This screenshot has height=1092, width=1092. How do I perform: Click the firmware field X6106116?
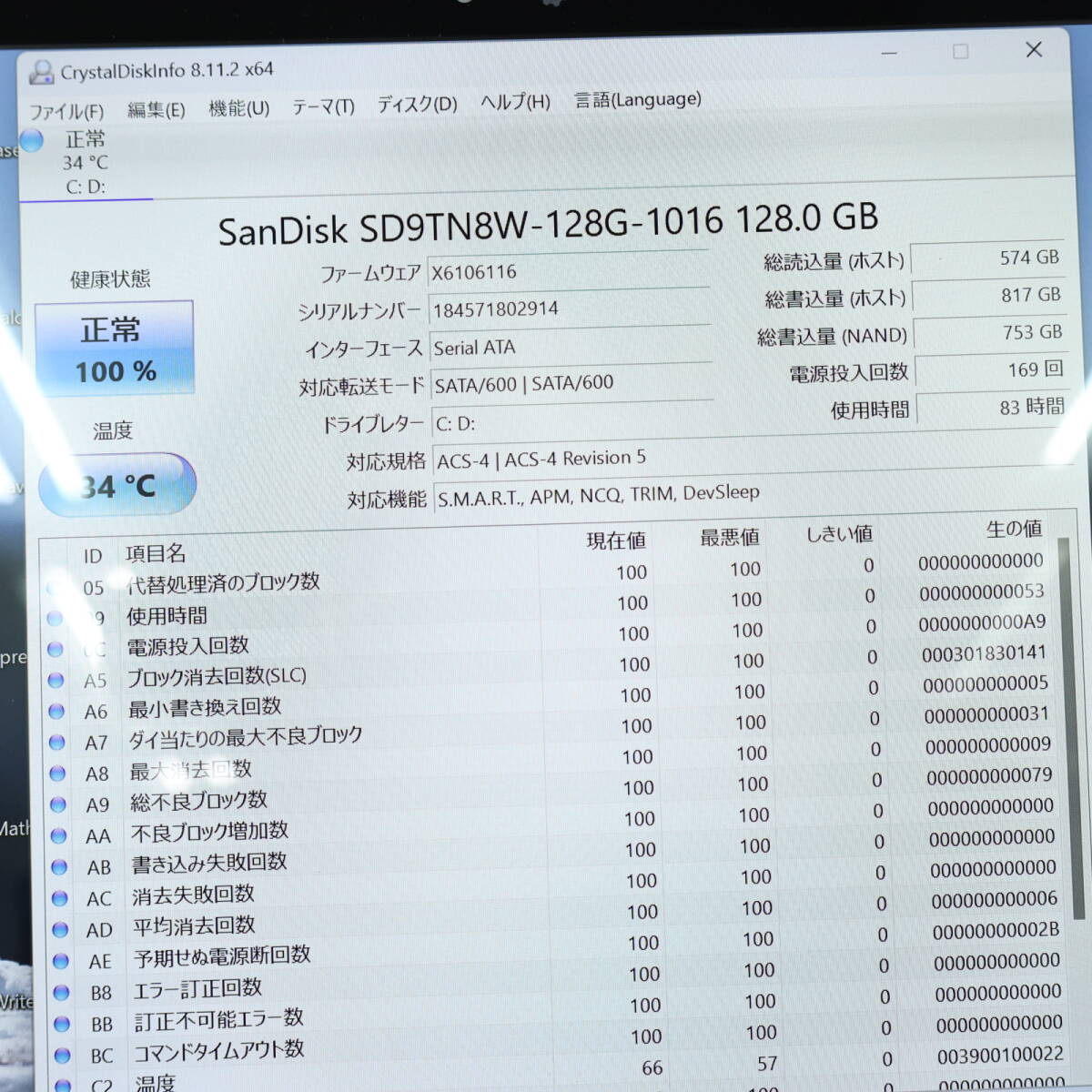point(569,271)
